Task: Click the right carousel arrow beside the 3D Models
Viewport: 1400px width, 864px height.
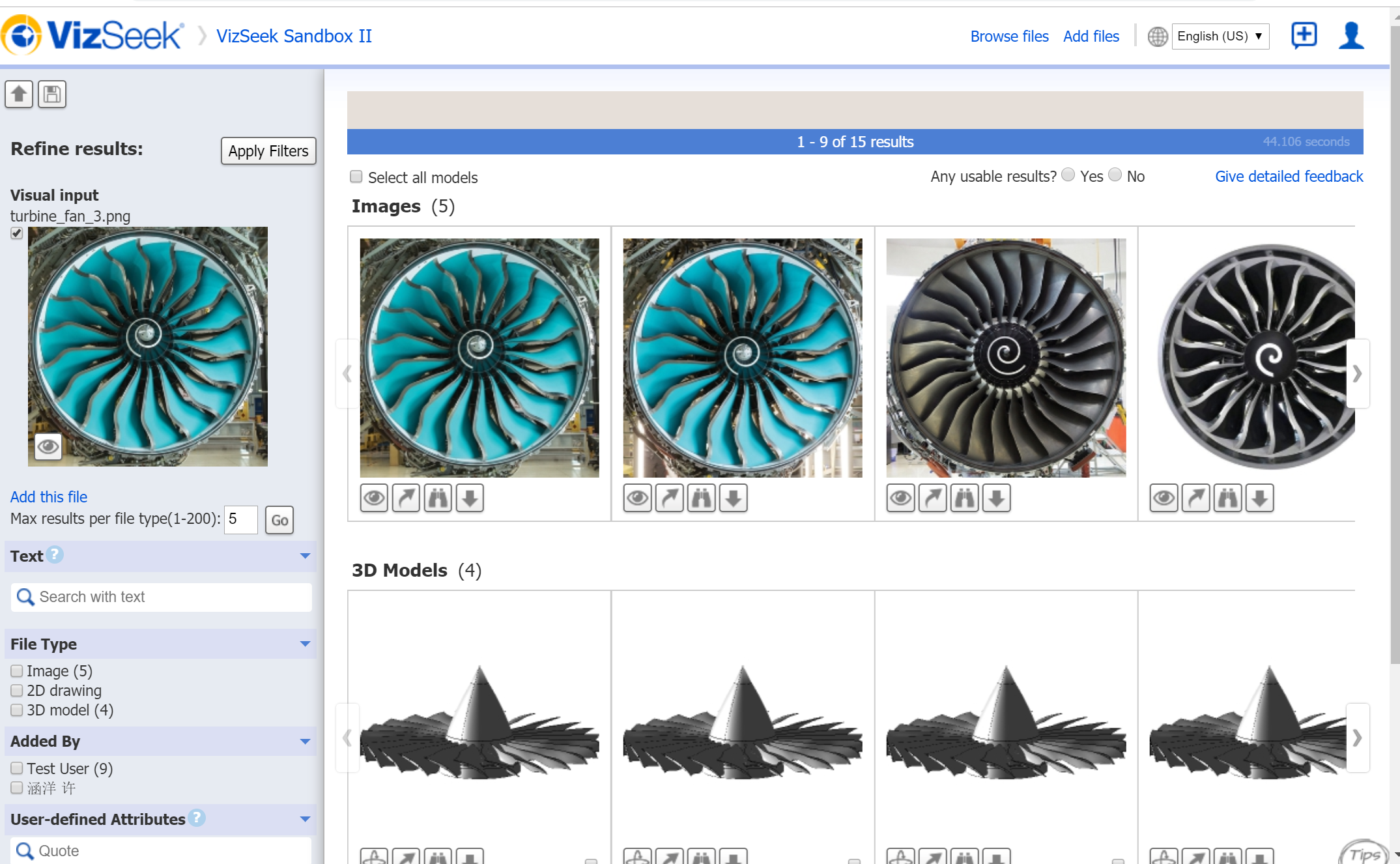Action: point(1358,737)
